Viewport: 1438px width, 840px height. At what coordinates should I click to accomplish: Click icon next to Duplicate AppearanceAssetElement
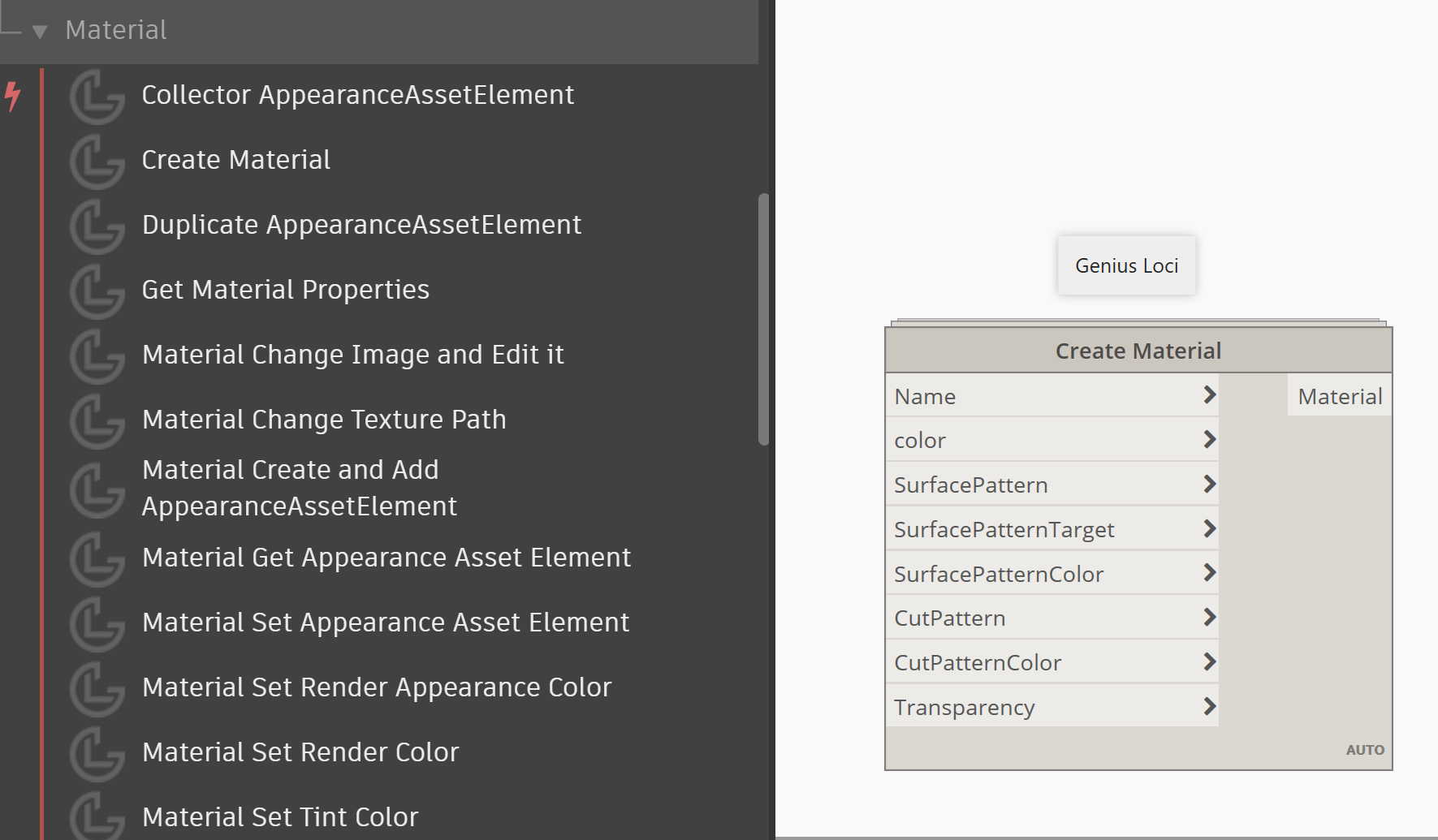(x=97, y=226)
